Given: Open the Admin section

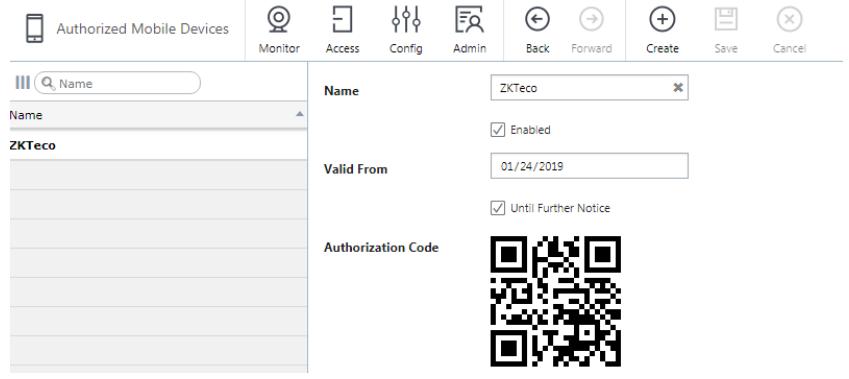Looking at the screenshot, I should point(469,31).
